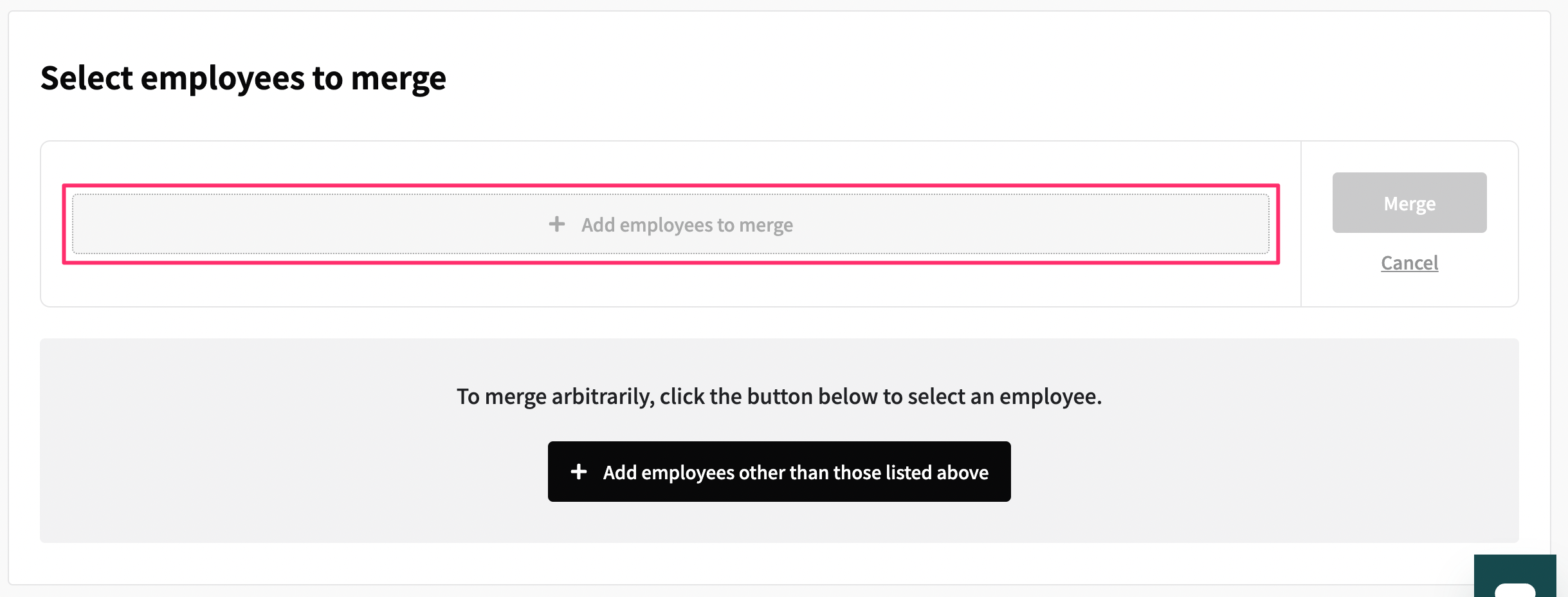Screen dimensions: 1568x597
Task: Click the white speech bubble icon
Action: [x=1515, y=590]
